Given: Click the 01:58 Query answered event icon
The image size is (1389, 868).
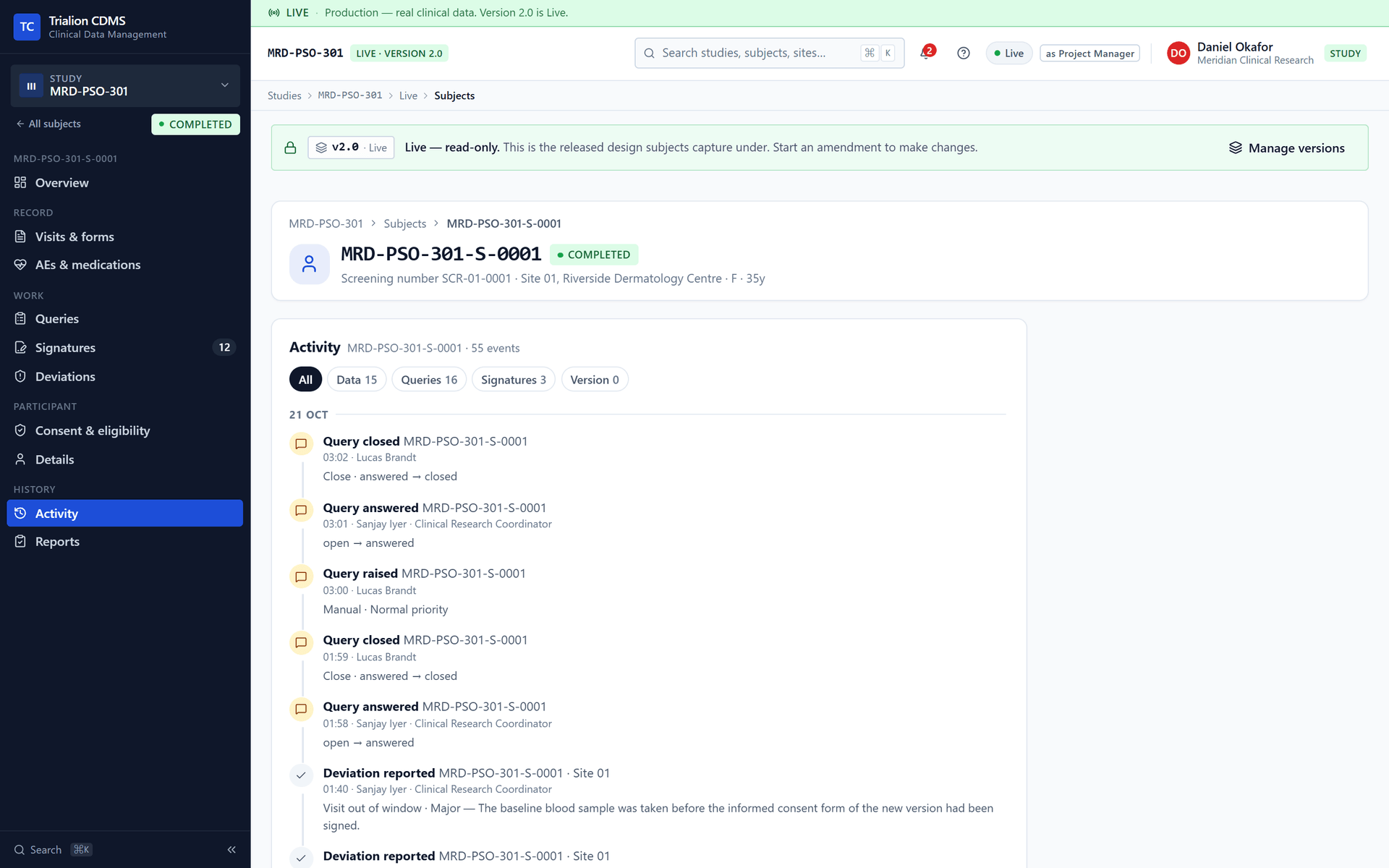Looking at the screenshot, I should click(x=301, y=709).
